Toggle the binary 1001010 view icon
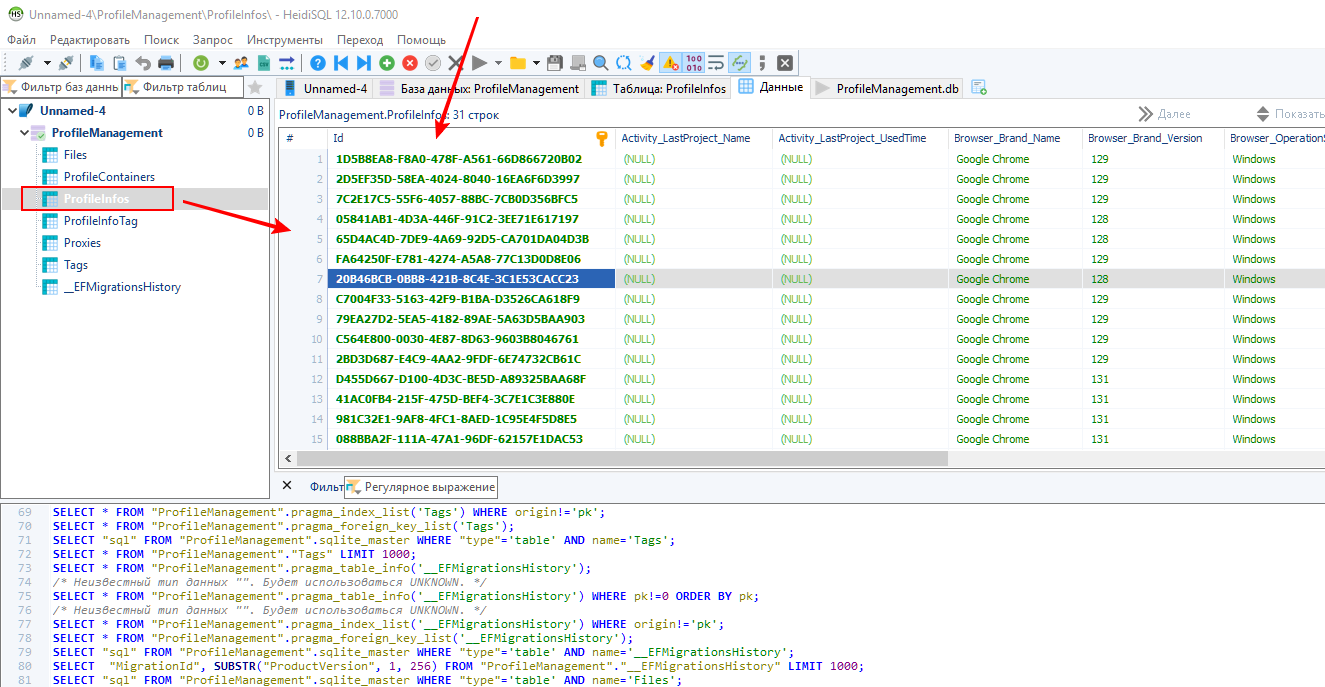Screen dimensions: 1325x687 point(694,63)
